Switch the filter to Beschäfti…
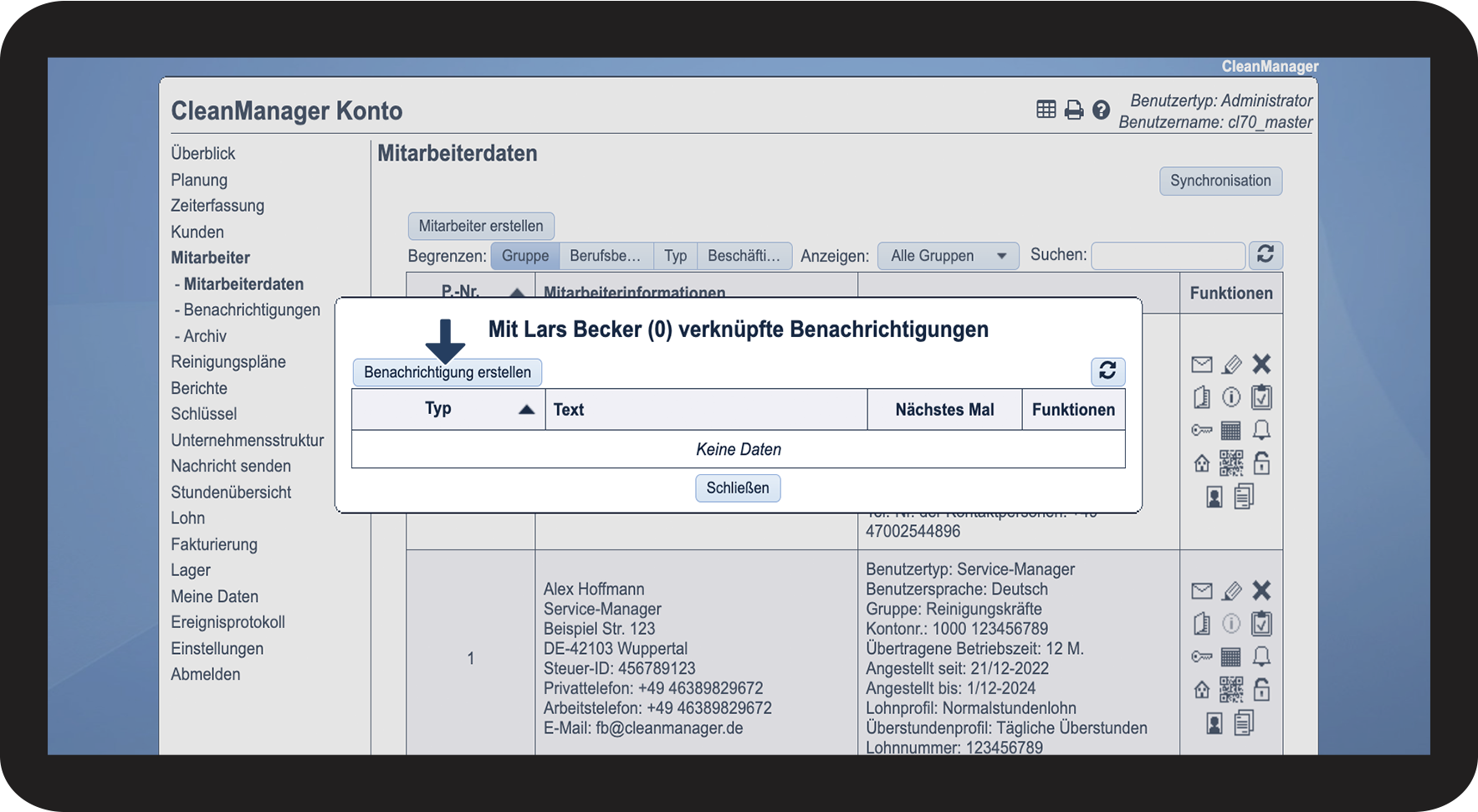This screenshot has height=812, width=1478. [x=743, y=256]
